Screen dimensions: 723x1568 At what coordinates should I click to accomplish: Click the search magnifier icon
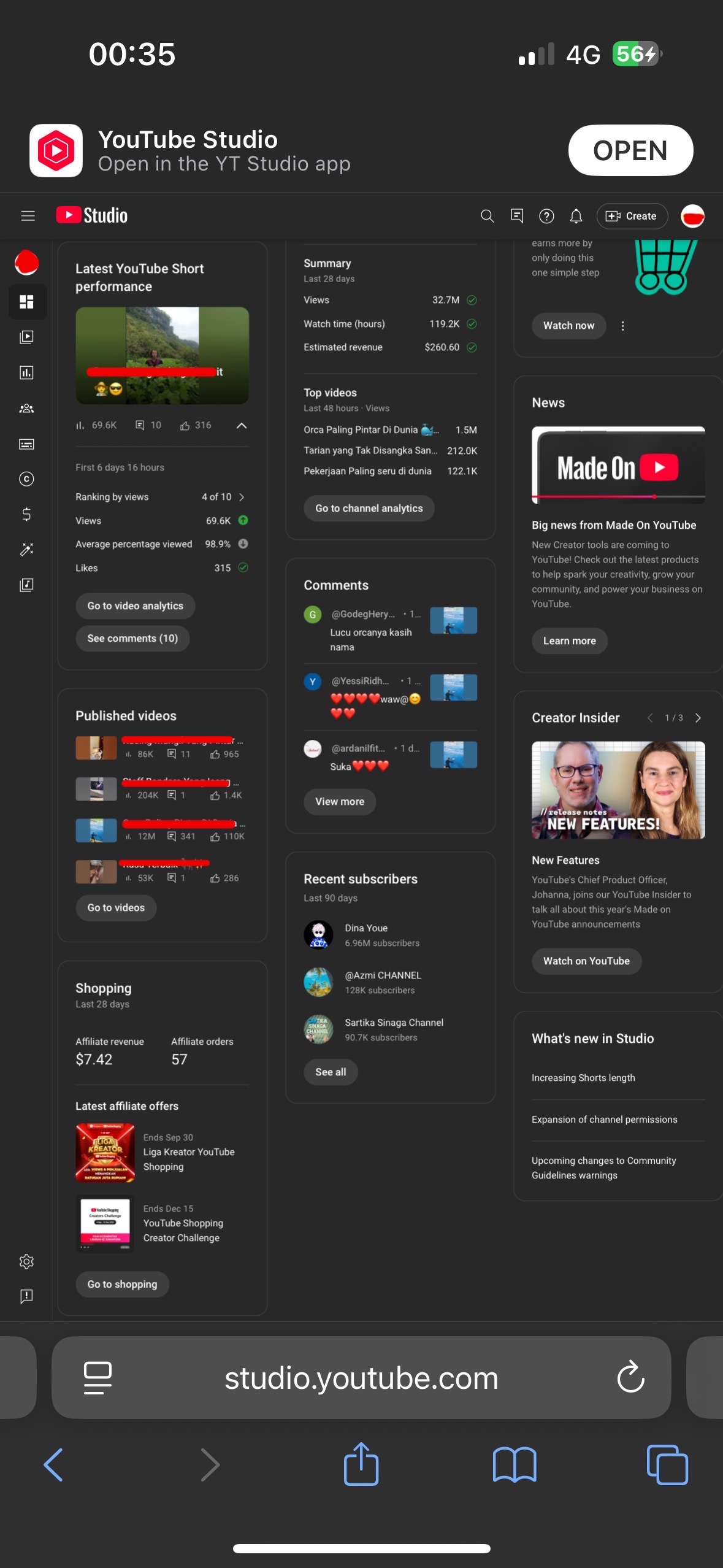pos(487,216)
